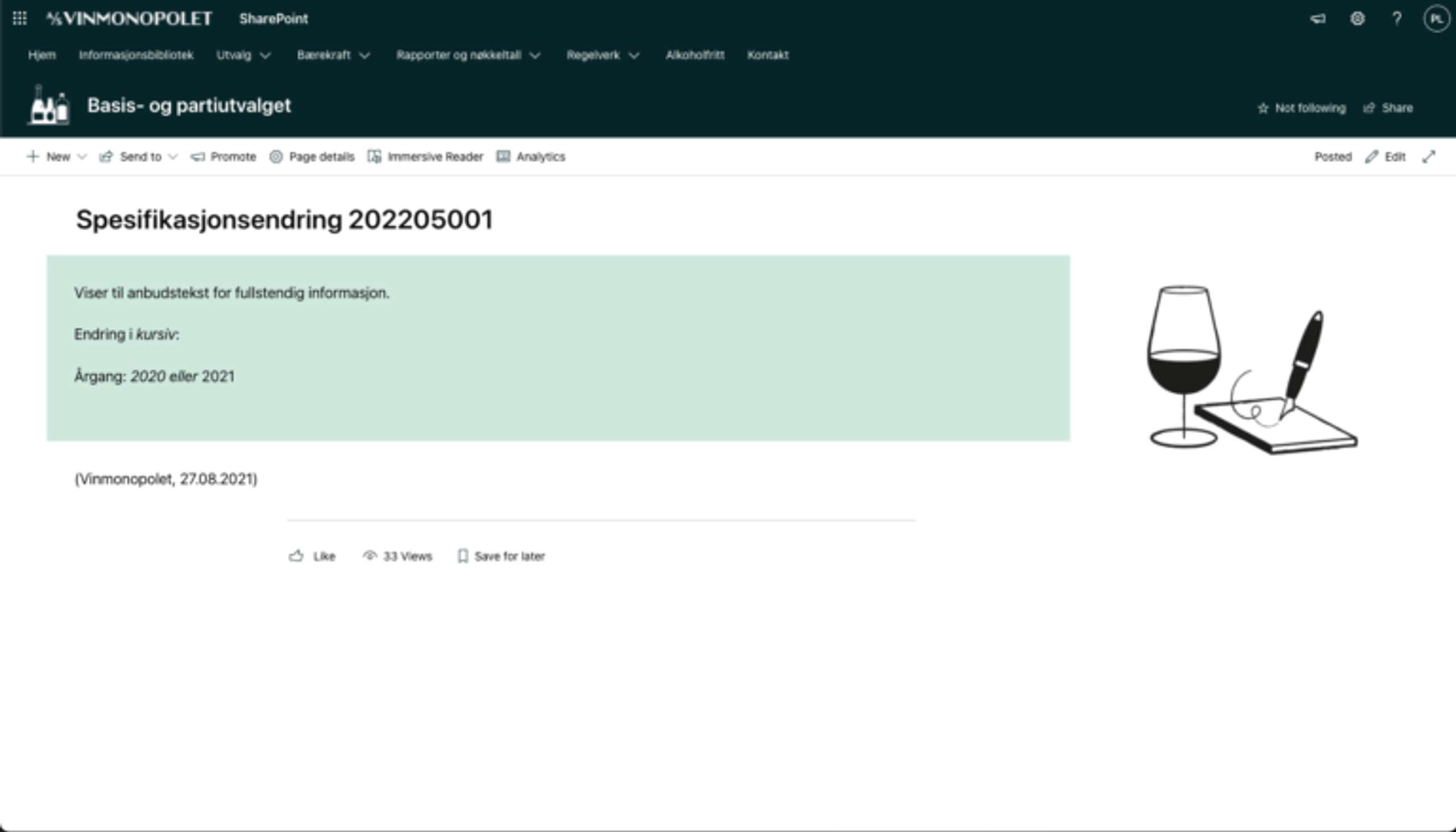Toggle Not following star
Screen dimensions: 1456x832
point(1301,108)
